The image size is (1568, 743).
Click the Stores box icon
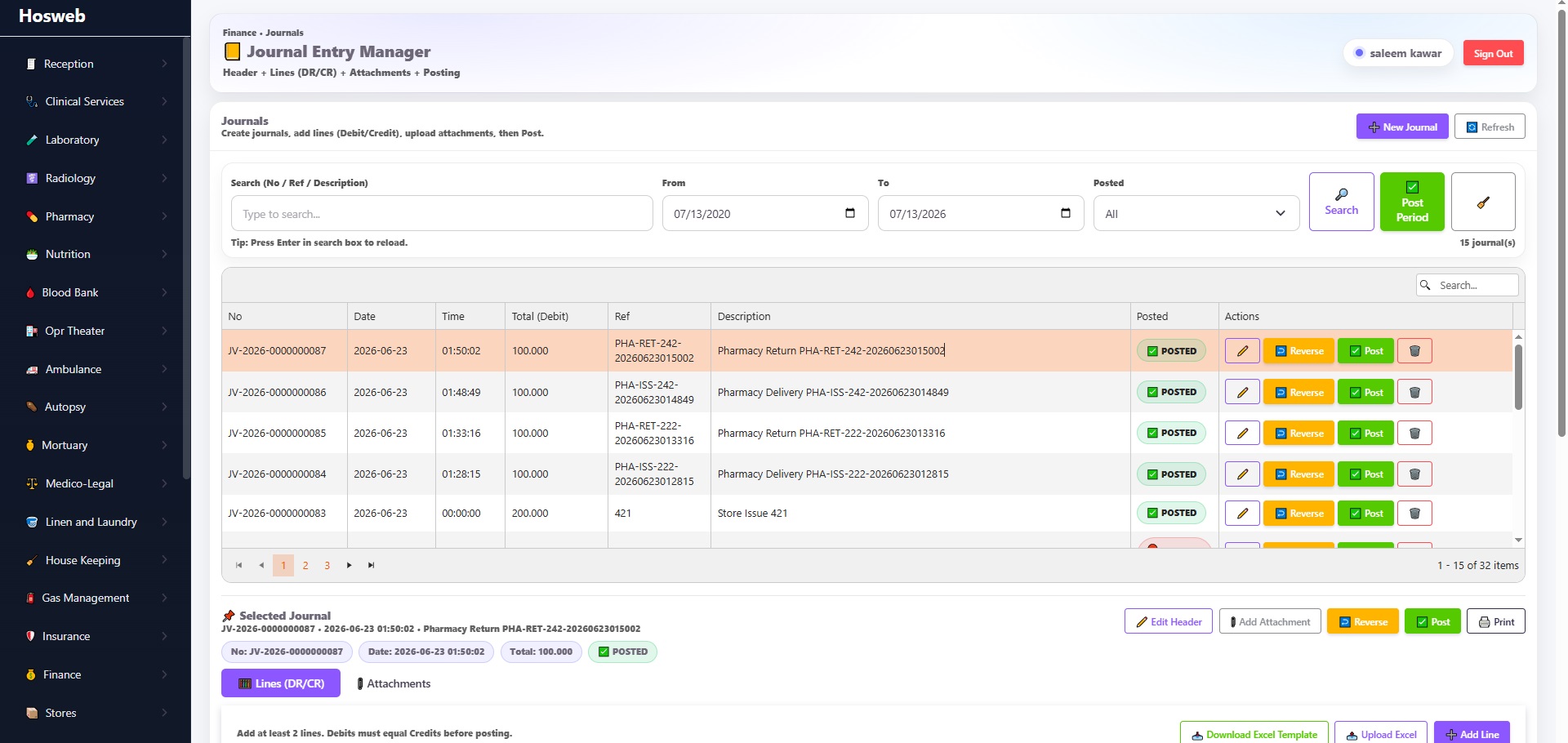(32, 714)
